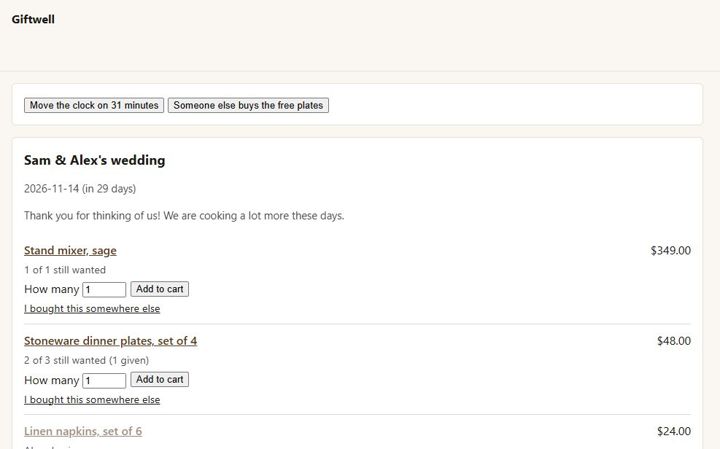Image resolution: width=720 pixels, height=449 pixels.
Task: Add the Stand mixer to cart
Action: (x=160, y=289)
